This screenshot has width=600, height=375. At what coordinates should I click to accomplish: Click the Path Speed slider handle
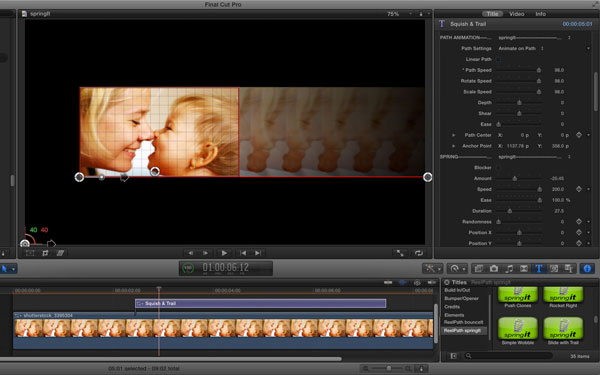[x=539, y=70]
